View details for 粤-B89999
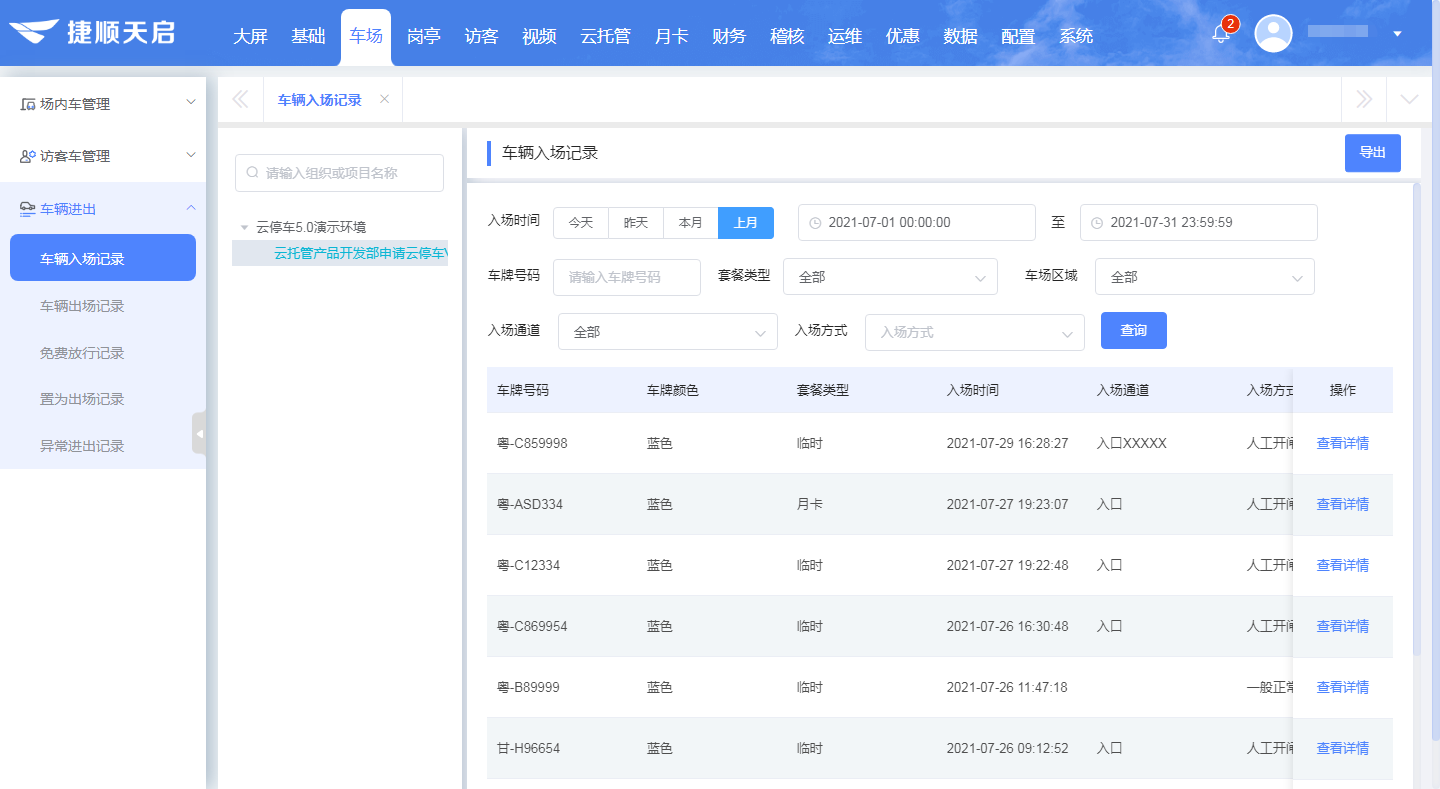This screenshot has height=789, width=1440. pos(1343,687)
